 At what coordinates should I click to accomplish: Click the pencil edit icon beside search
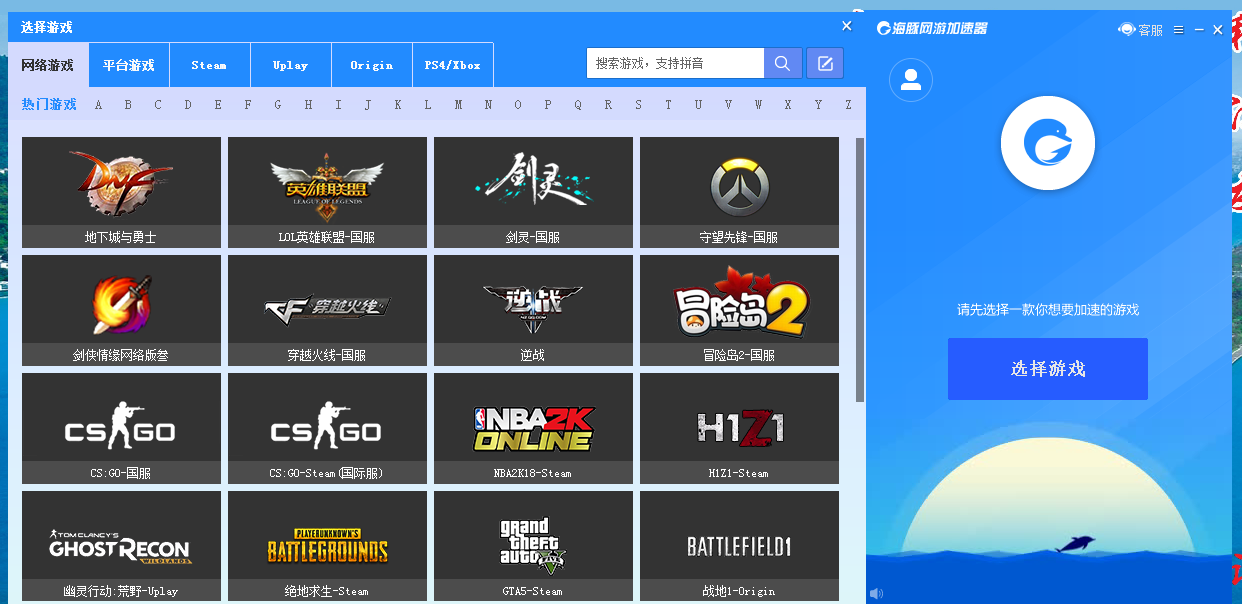[x=825, y=63]
